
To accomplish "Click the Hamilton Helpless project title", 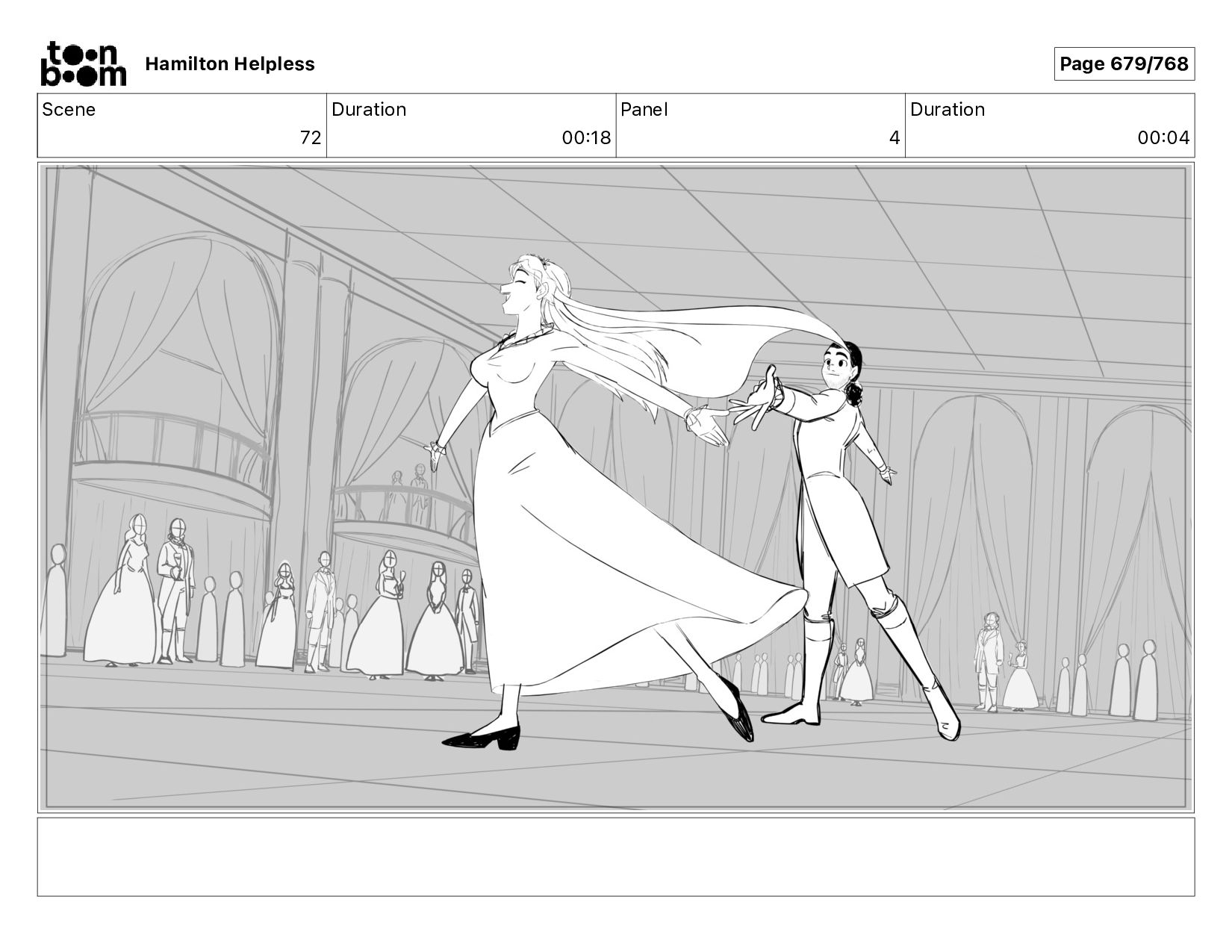I will tap(229, 64).
